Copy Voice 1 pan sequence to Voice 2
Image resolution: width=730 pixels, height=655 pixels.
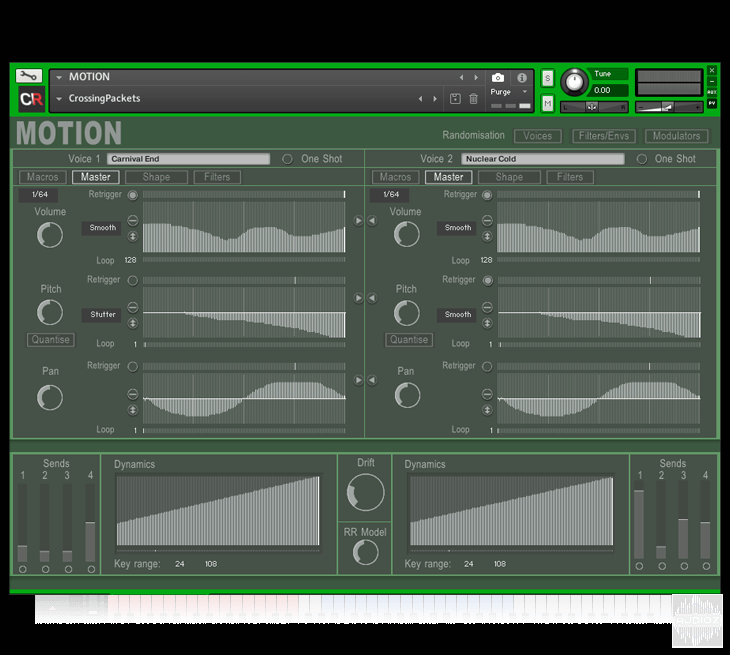pos(358,380)
